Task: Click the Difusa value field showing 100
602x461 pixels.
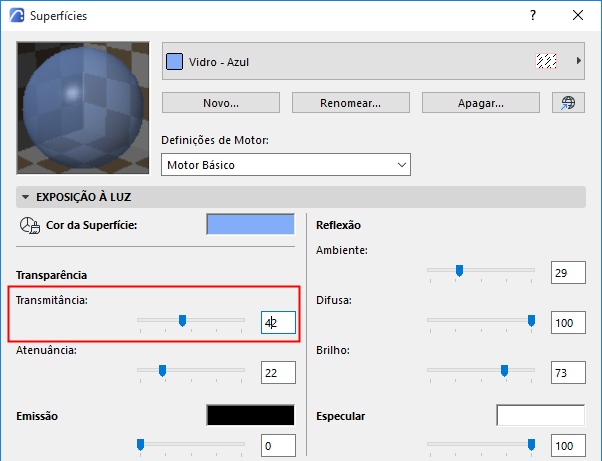Action: tap(568, 322)
